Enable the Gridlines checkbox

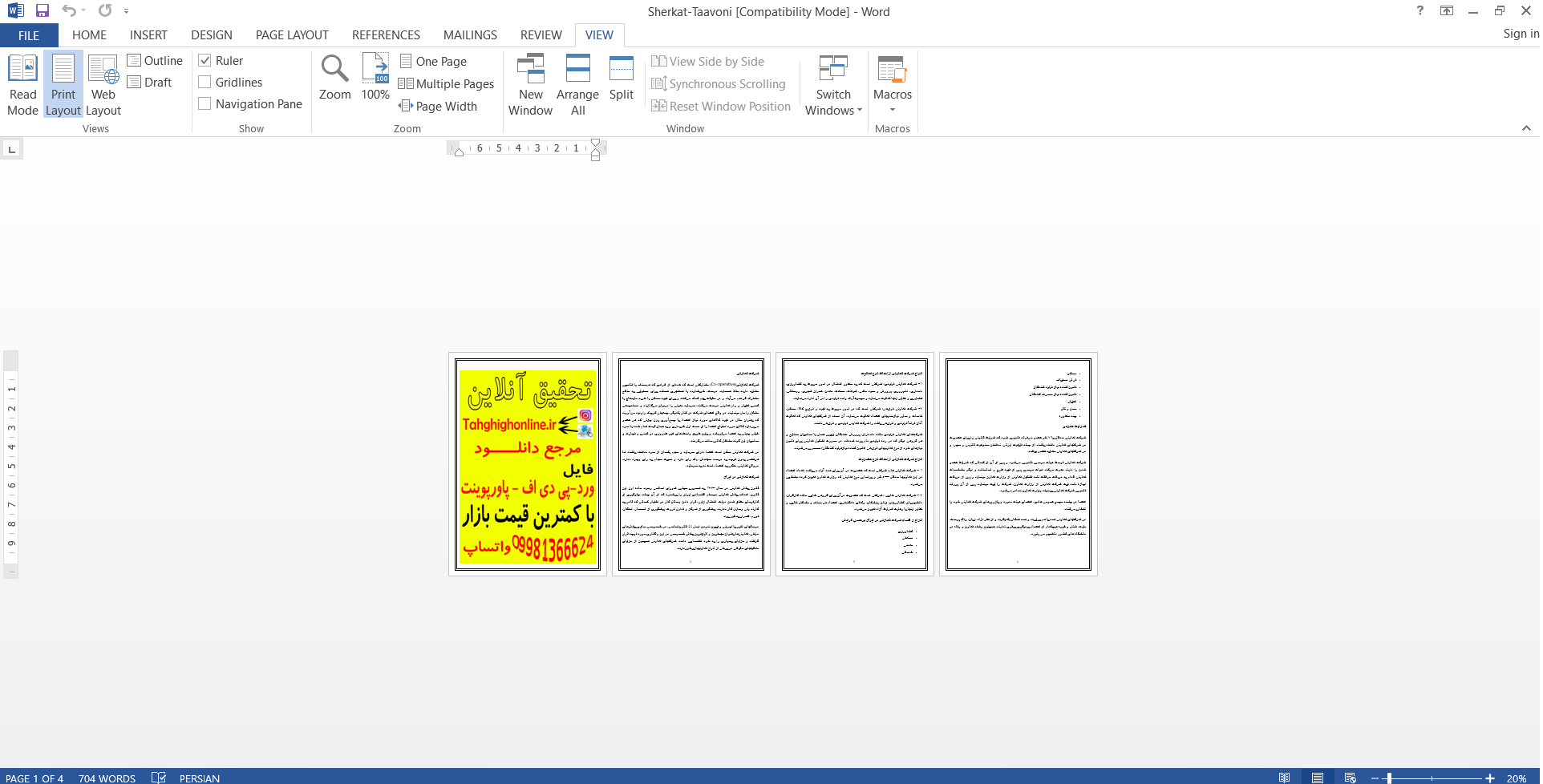205,83
